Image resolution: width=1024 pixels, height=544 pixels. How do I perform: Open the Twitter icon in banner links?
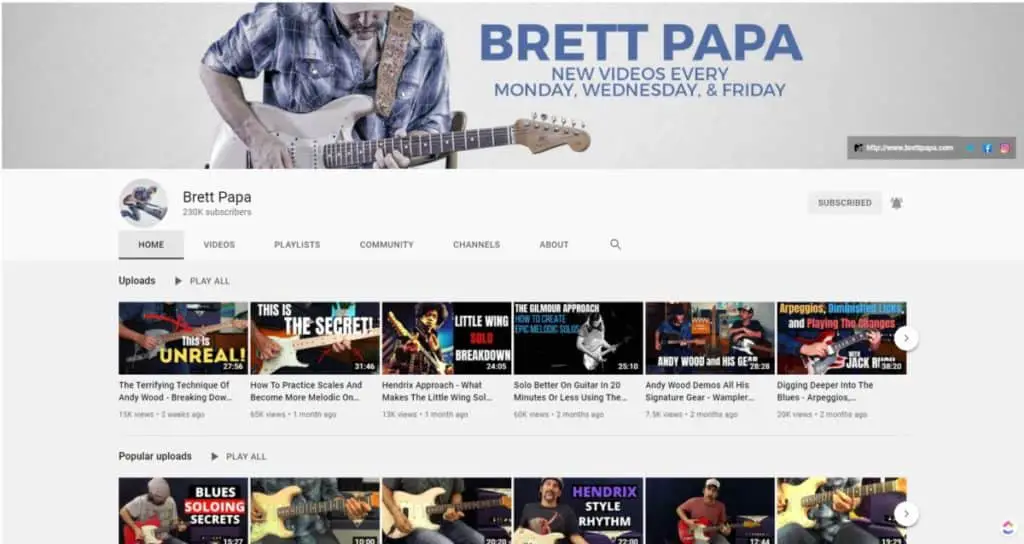pyautogui.click(x=970, y=148)
